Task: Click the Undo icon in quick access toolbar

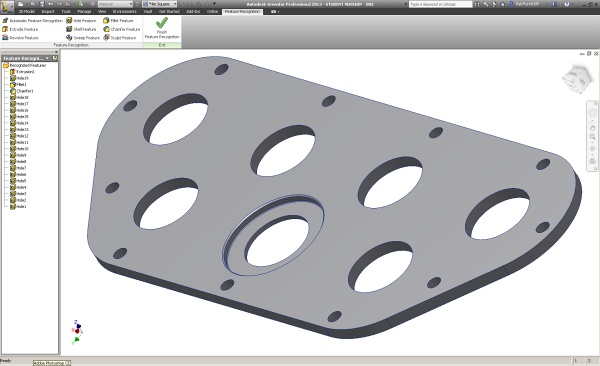Action: tap(50, 4)
